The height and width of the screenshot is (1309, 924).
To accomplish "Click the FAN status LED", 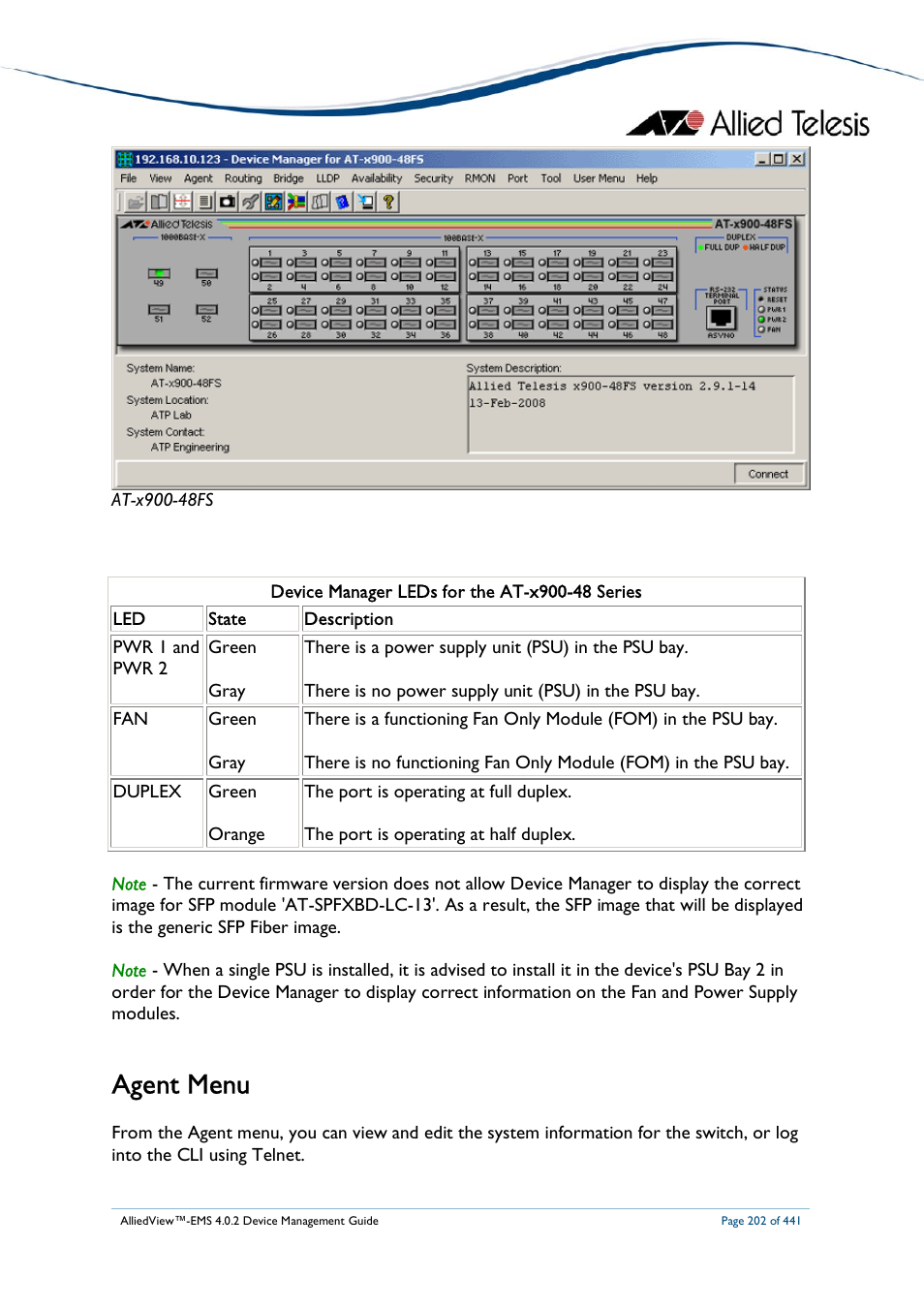I will point(761,329).
